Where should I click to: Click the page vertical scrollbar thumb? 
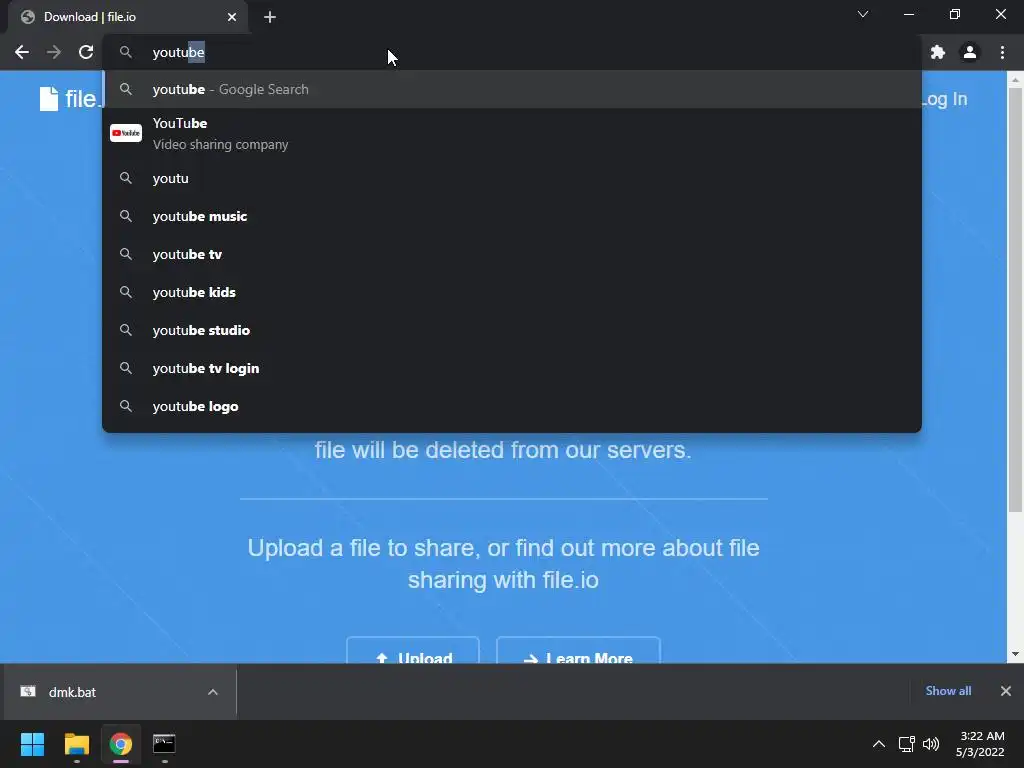click(x=1015, y=300)
